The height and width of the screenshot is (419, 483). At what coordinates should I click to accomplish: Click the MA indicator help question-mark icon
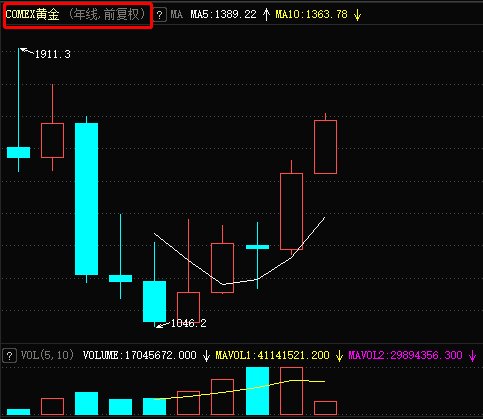pyautogui.click(x=160, y=15)
